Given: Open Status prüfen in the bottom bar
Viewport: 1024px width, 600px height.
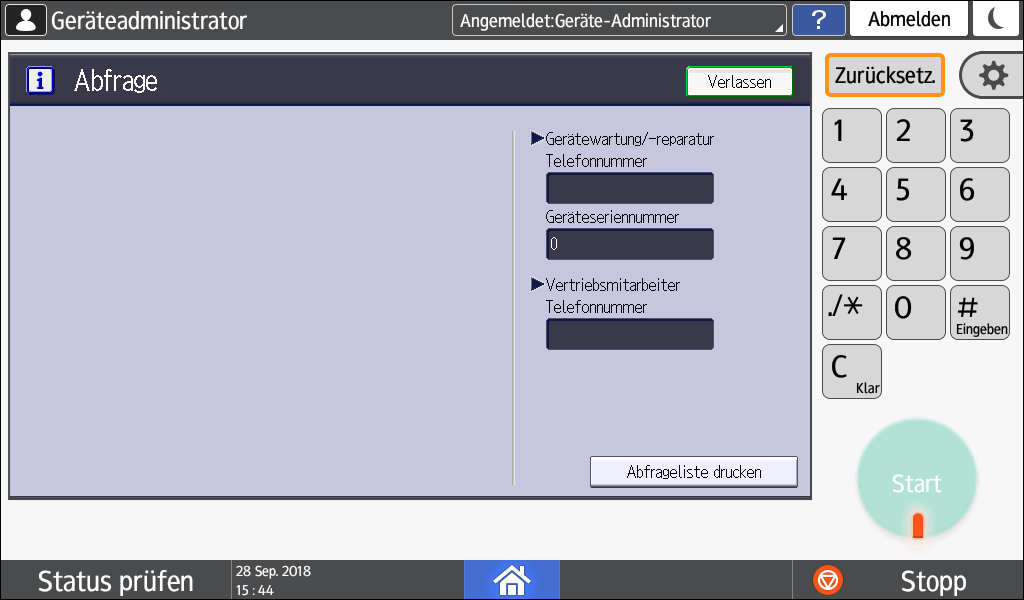Looking at the screenshot, I should (116, 581).
